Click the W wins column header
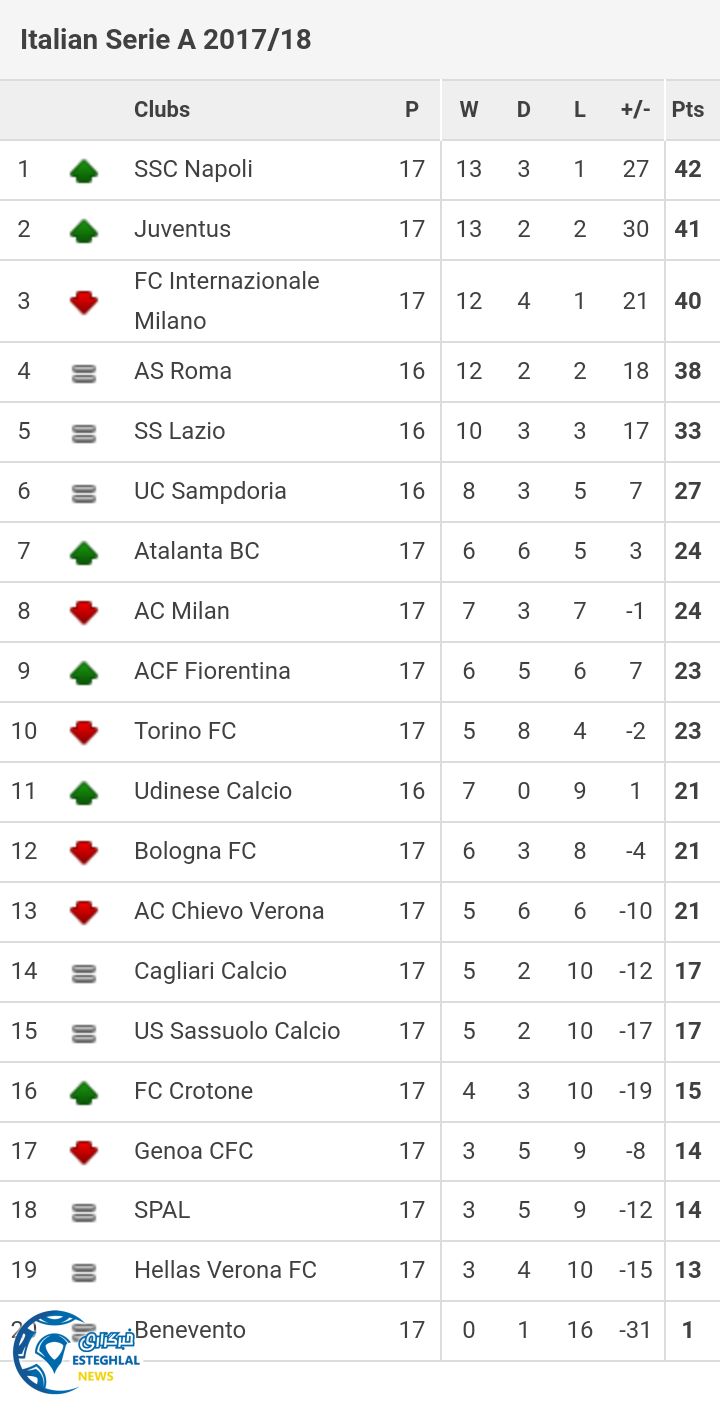Viewport: 720px width, 1416px height. pos(468,110)
